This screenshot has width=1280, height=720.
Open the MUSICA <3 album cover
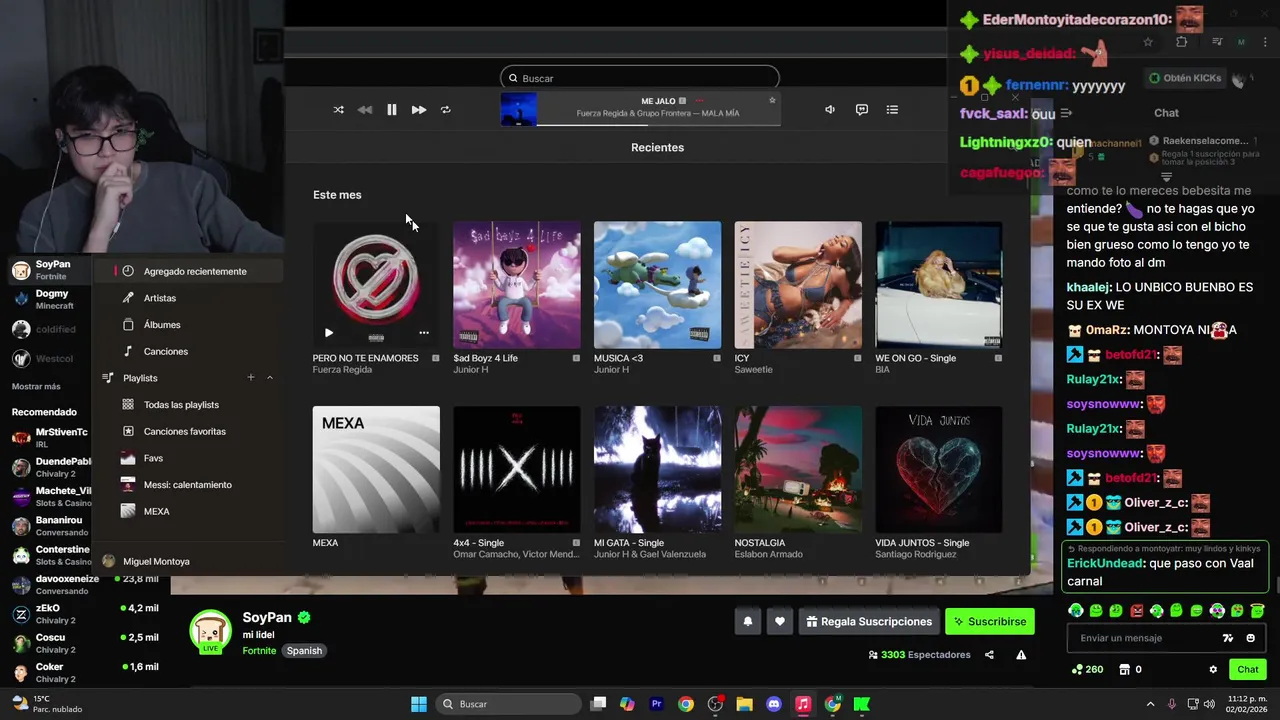pos(657,285)
